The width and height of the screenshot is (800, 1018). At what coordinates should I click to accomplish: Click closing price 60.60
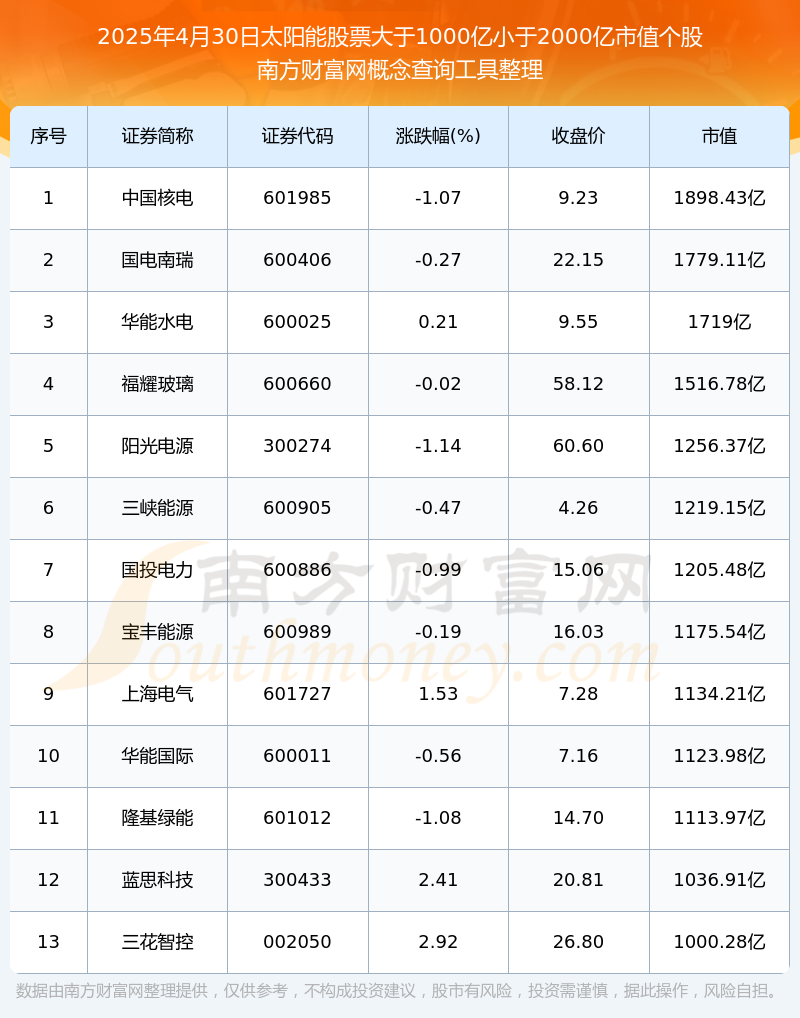579,446
